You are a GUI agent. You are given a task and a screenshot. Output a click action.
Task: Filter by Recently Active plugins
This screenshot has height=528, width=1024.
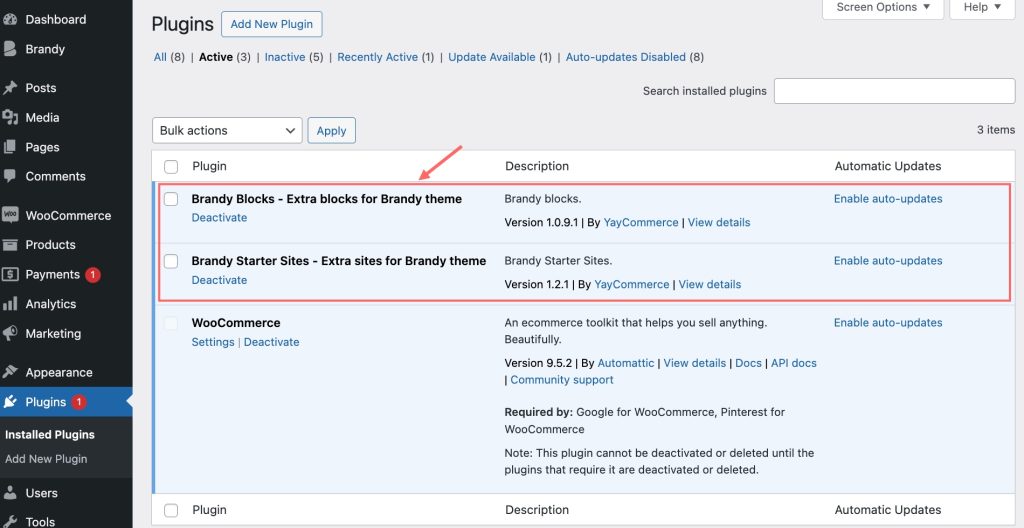[377, 58]
